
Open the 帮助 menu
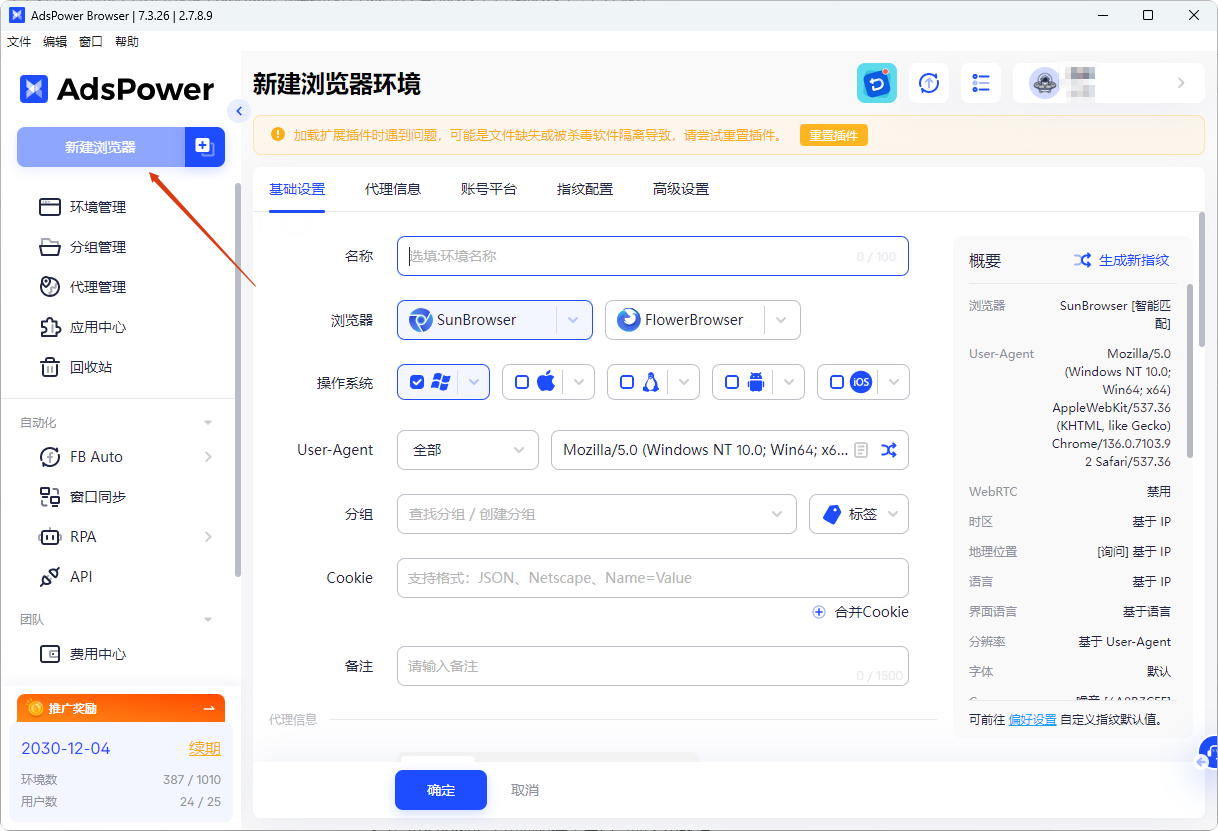[x=127, y=42]
